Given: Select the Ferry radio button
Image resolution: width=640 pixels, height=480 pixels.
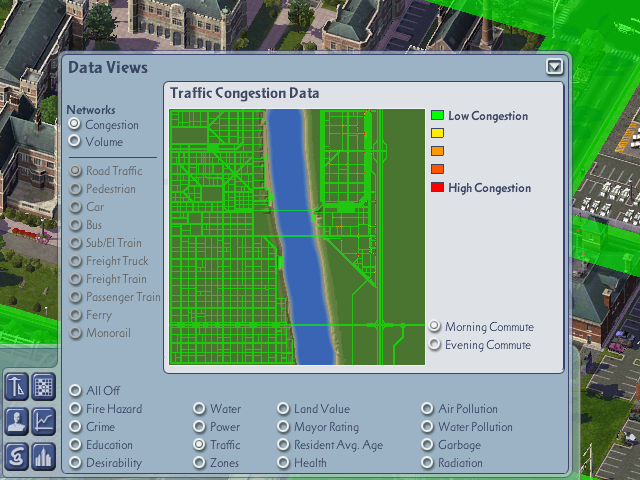Looking at the screenshot, I should click(x=75, y=315).
